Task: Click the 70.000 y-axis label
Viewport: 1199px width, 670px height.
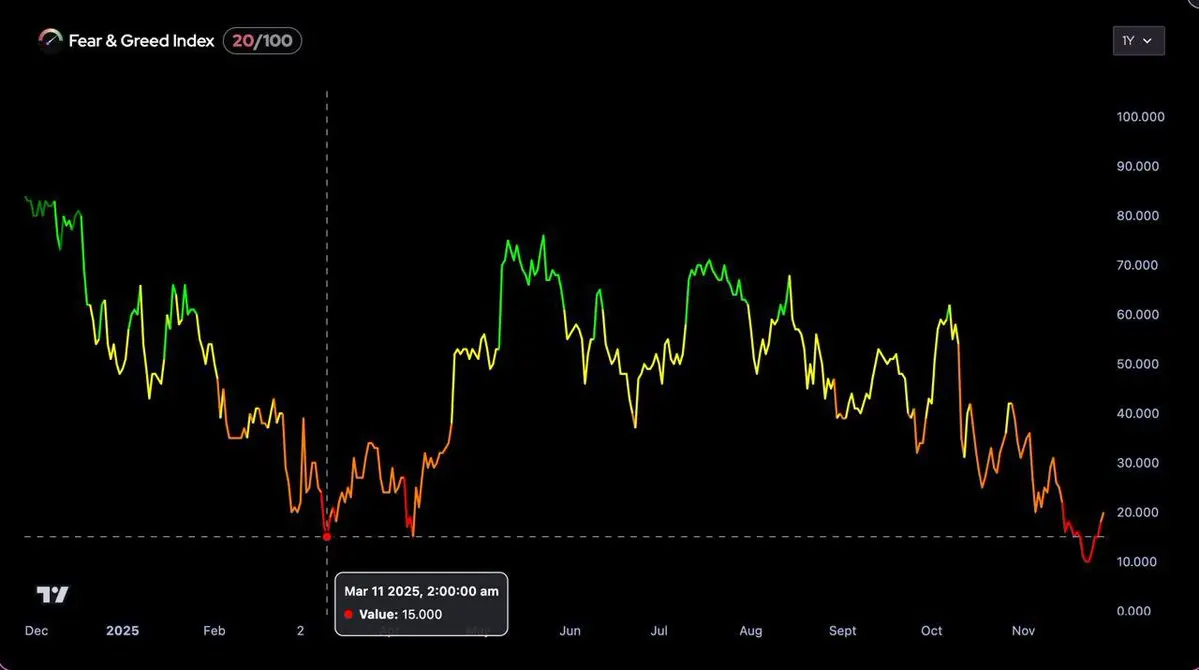Action: coord(1137,265)
